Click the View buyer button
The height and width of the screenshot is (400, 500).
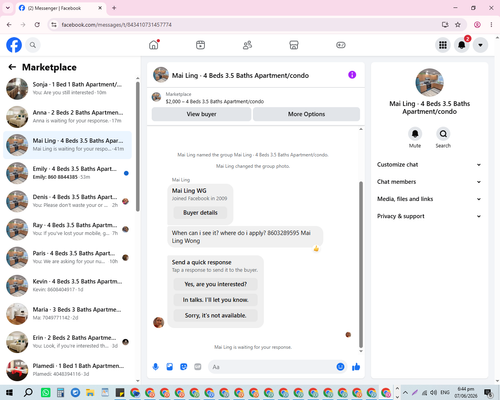[201, 114]
